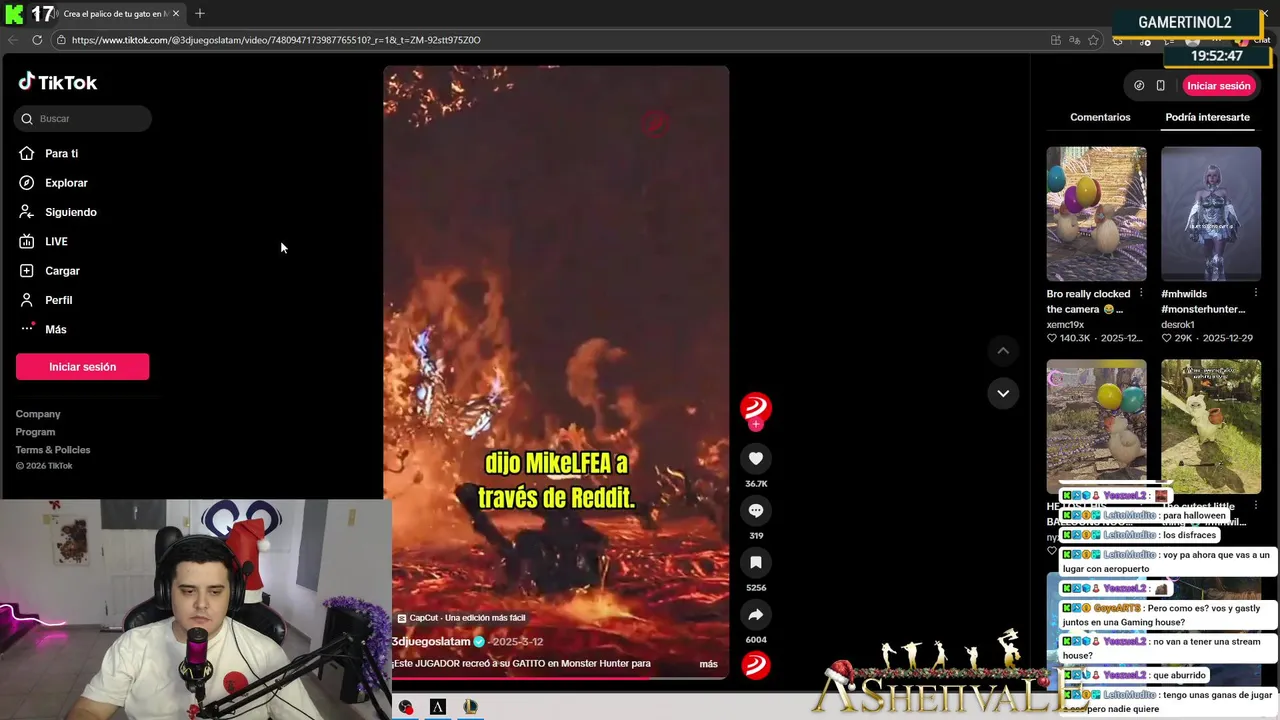Share the video with arrow icon
Screen dimensions: 1280x720
pos(756,614)
